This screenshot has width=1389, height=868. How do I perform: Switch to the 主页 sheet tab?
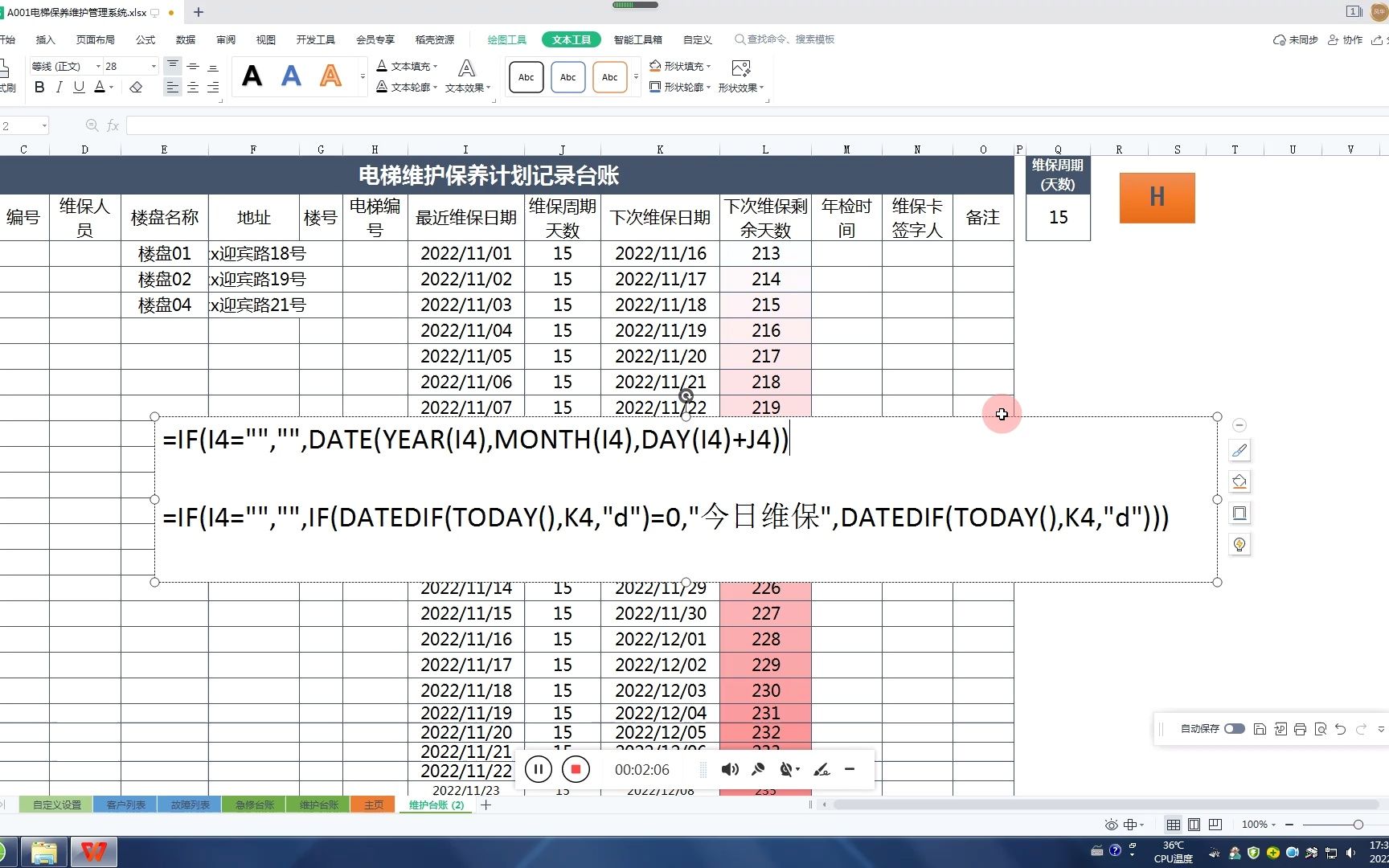pyautogui.click(x=374, y=805)
